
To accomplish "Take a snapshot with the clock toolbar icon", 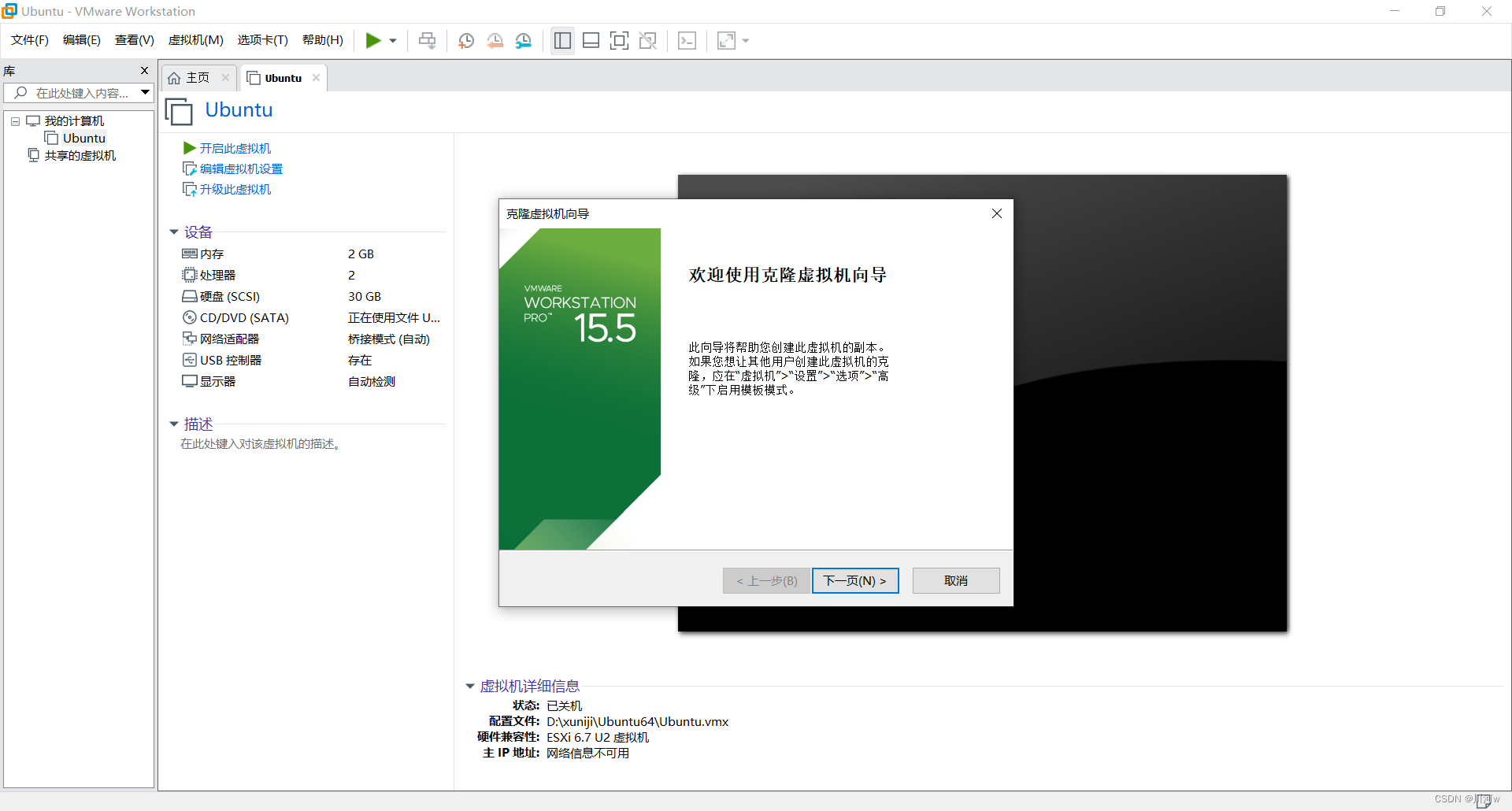I will coord(466,40).
